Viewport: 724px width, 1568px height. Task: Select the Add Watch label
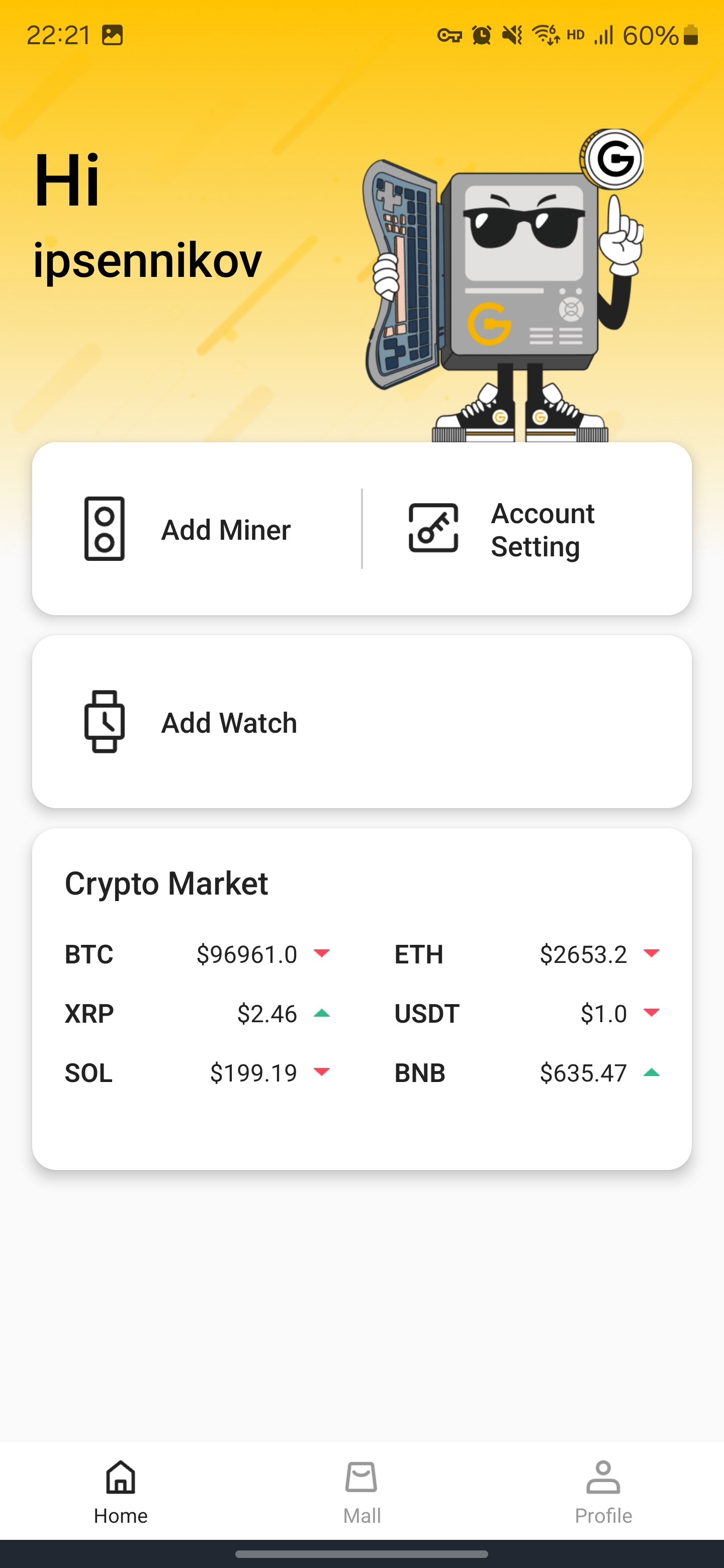[229, 723]
